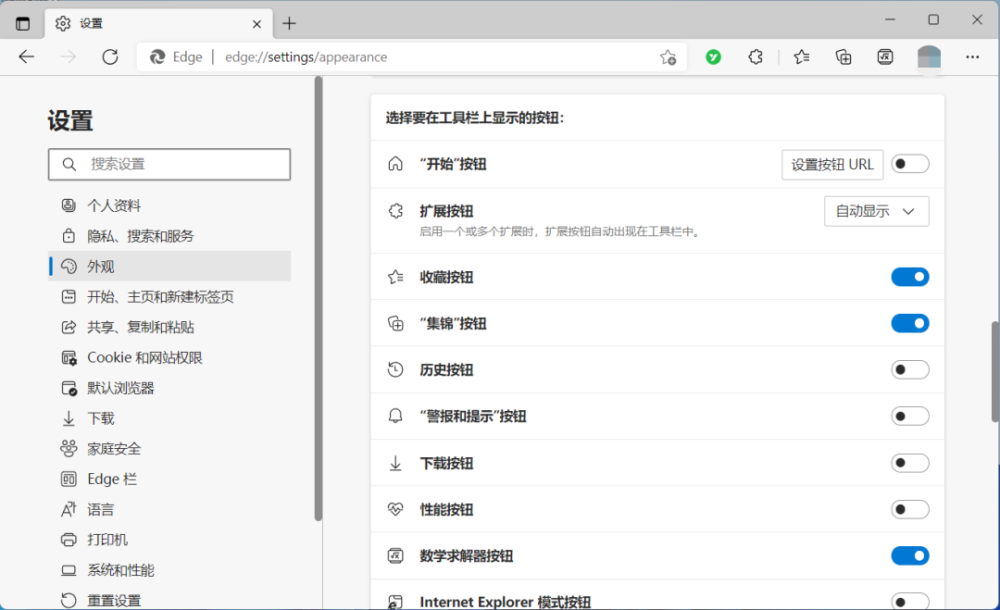
Task: Open Edge 栏 settings section
Action: [170, 479]
